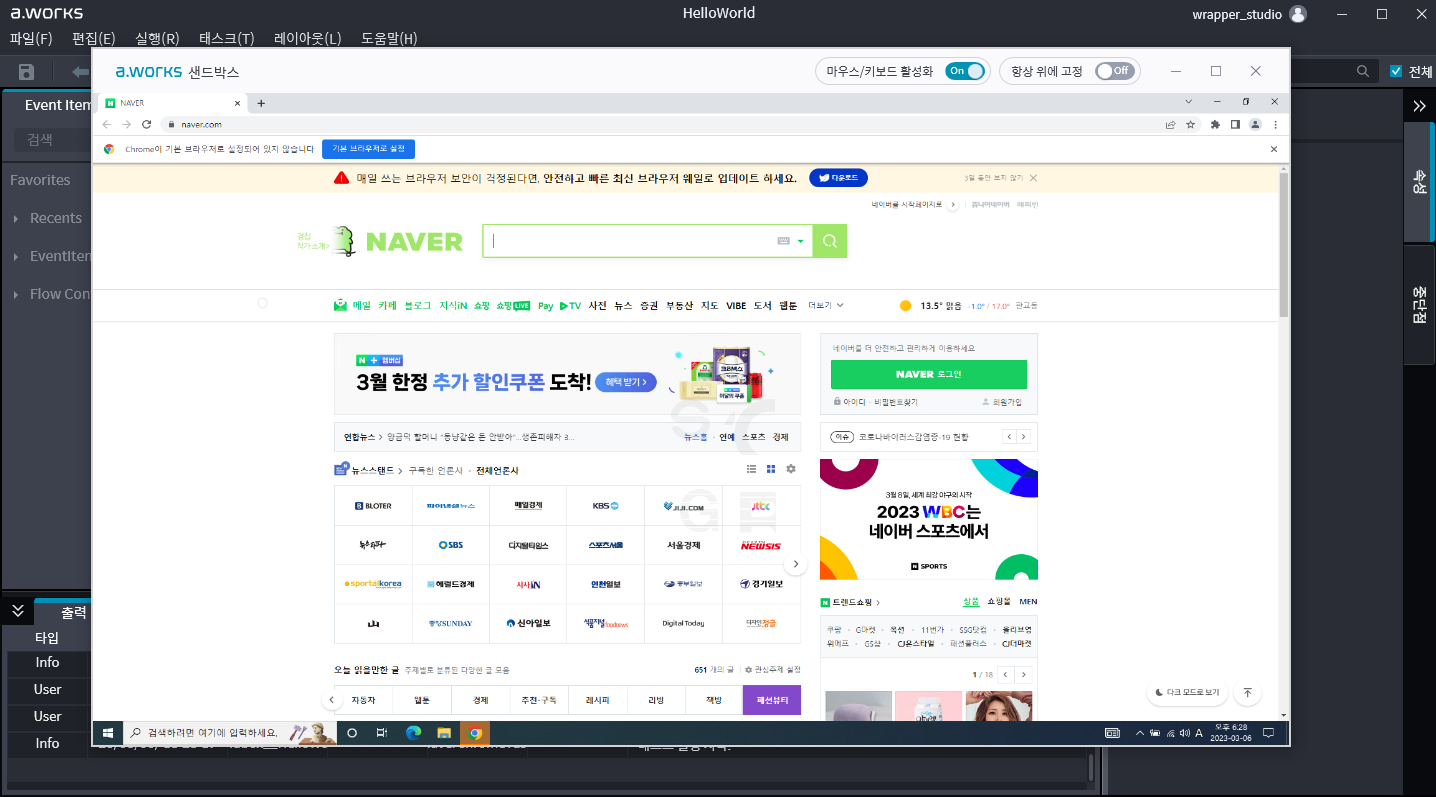Open Chrome tab search chevron
The height and width of the screenshot is (797, 1436).
(x=1189, y=102)
